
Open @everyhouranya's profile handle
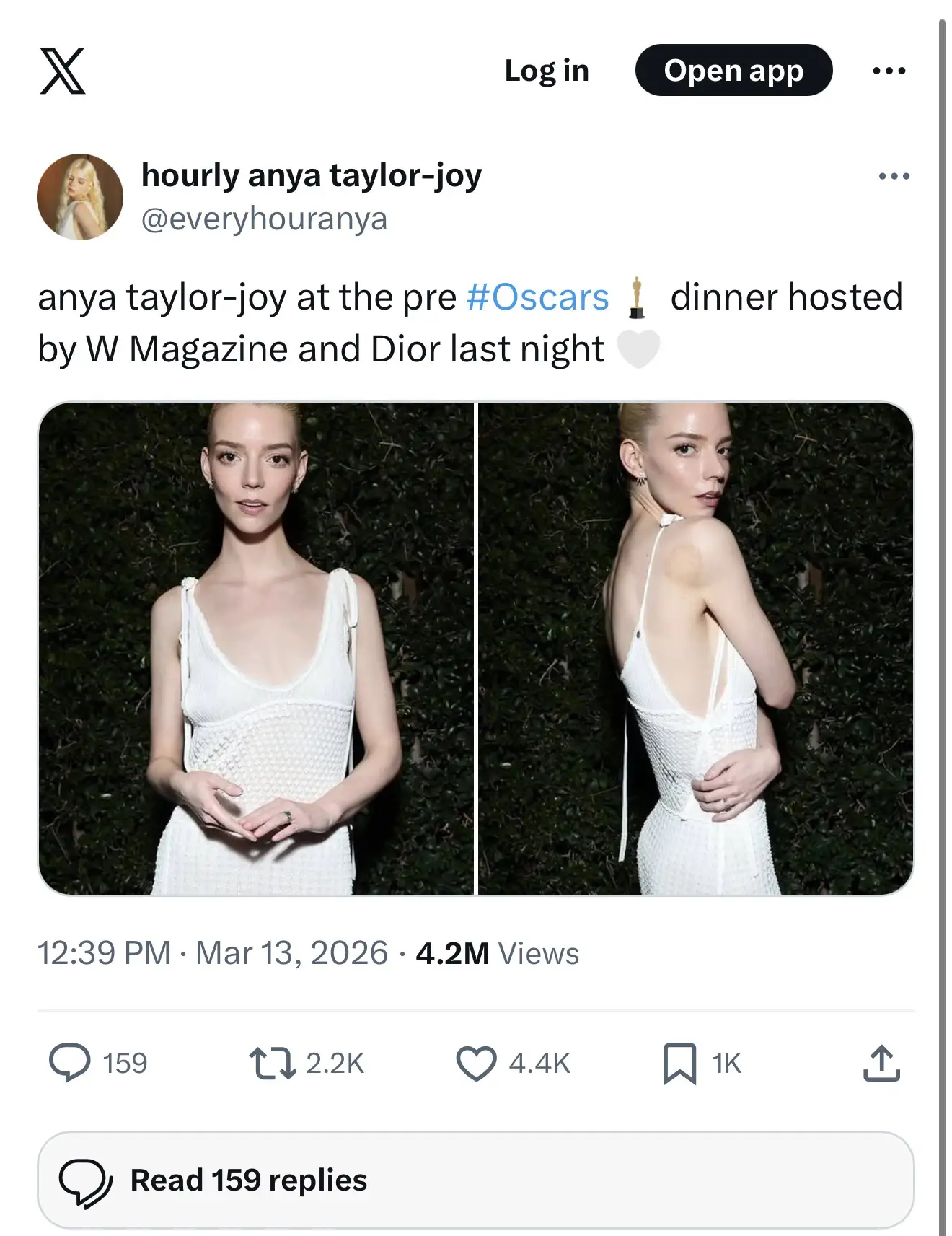(x=265, y=218)
